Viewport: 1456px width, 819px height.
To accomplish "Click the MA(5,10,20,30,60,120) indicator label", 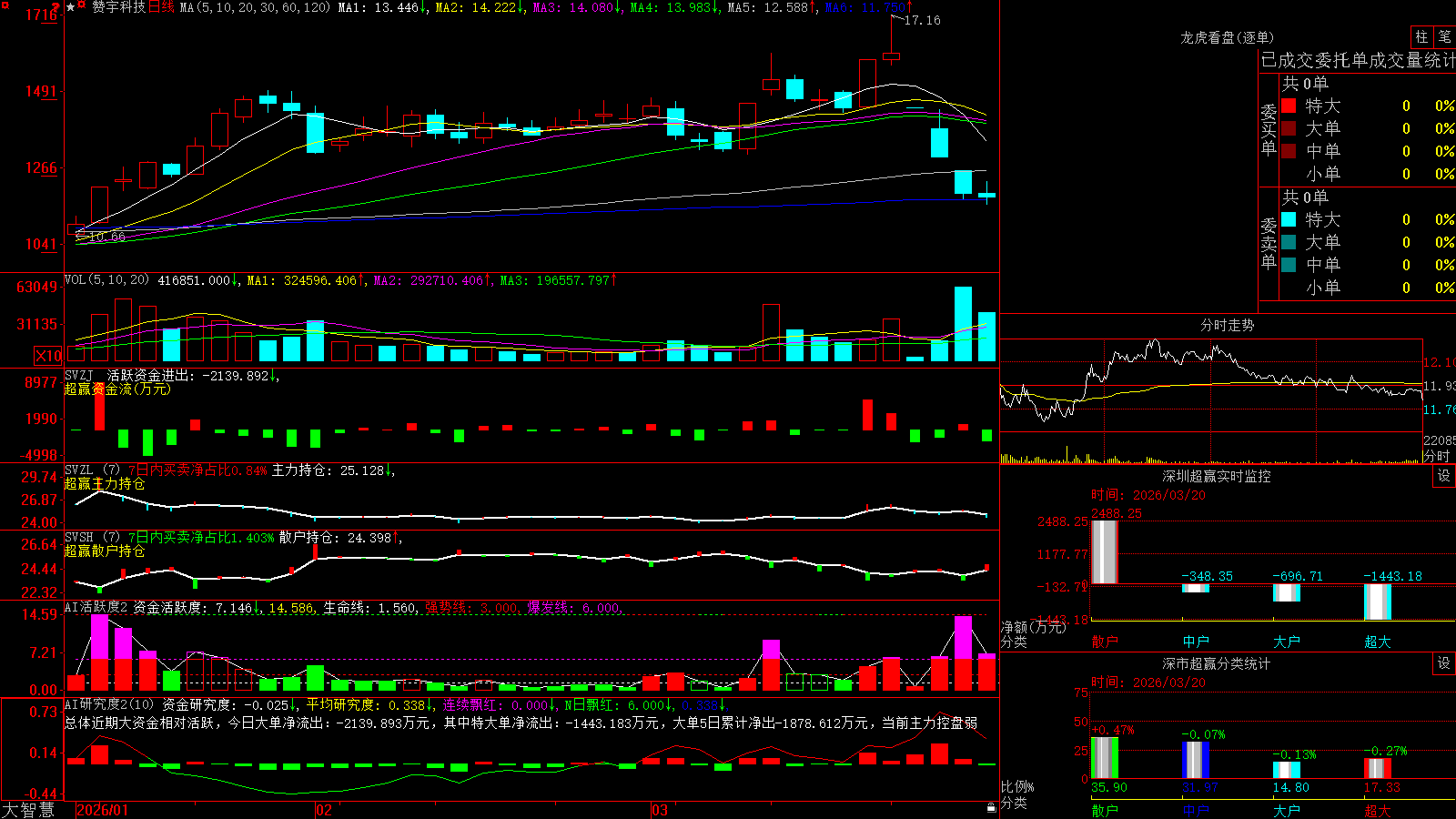I will [255, 7].
